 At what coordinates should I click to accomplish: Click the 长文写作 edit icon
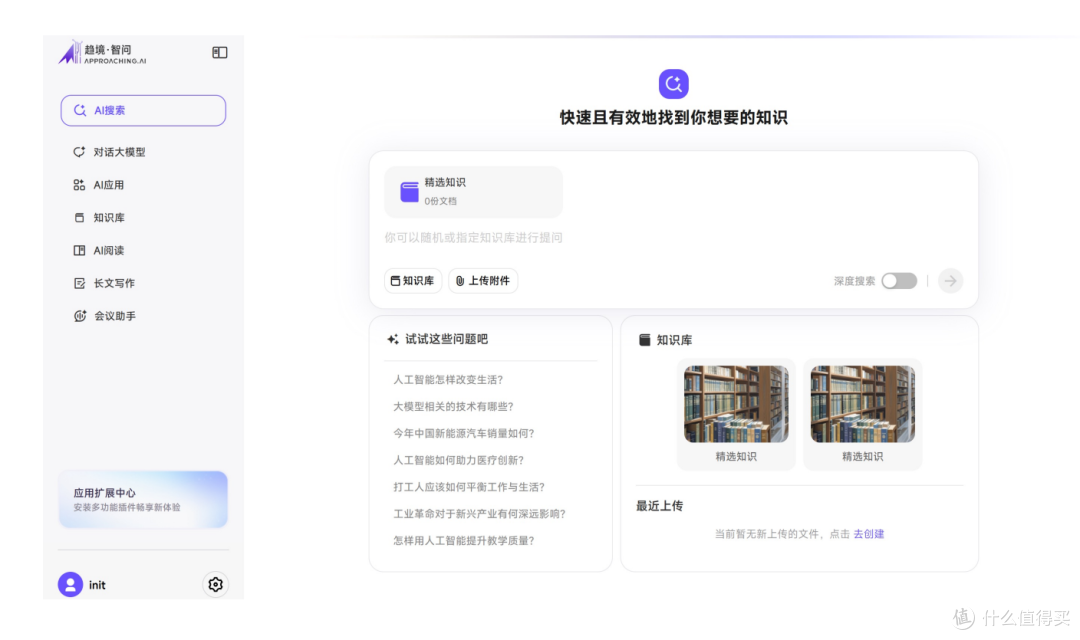(79, 283)
